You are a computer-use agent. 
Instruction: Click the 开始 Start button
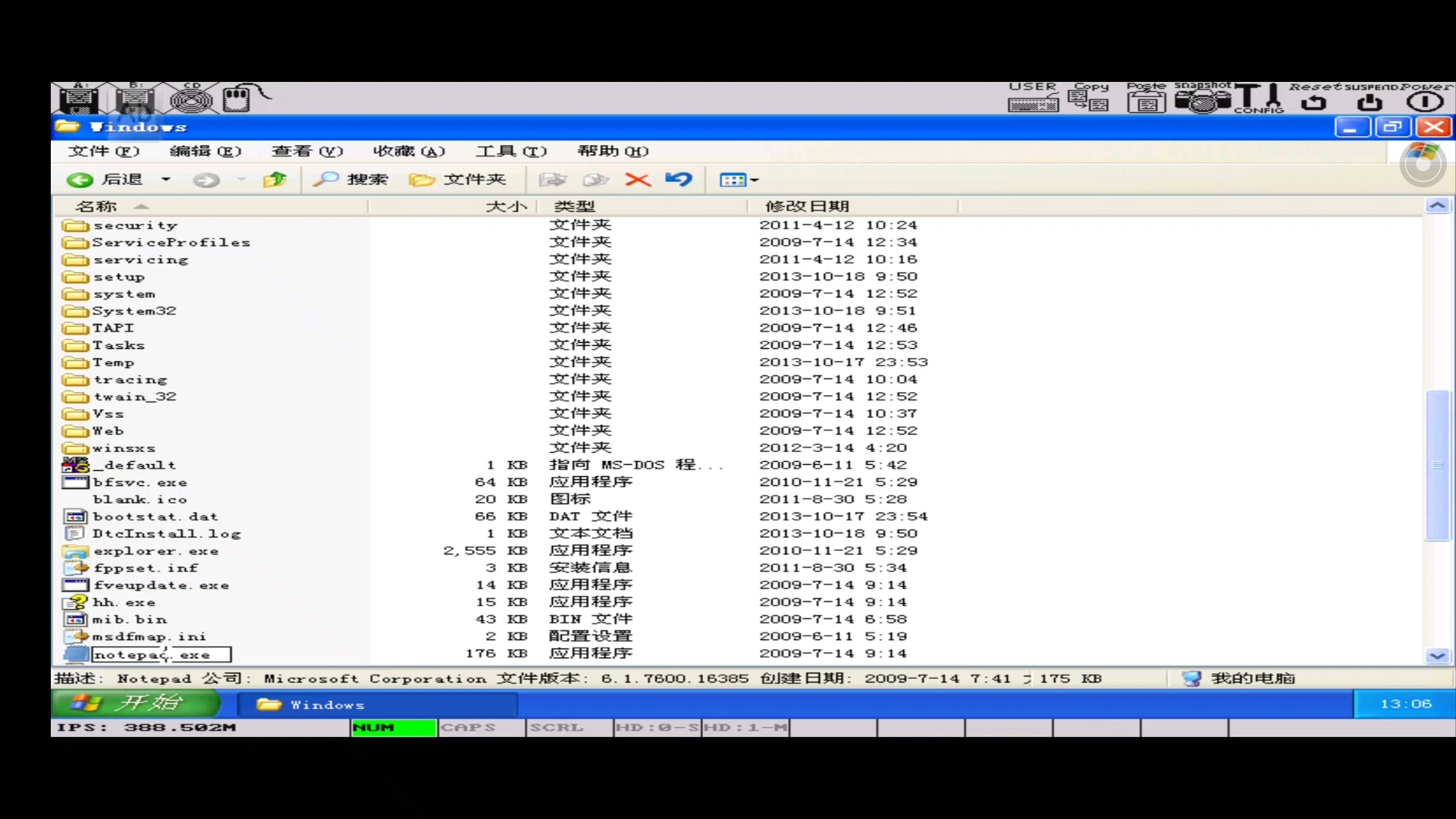tap(136, 704)
